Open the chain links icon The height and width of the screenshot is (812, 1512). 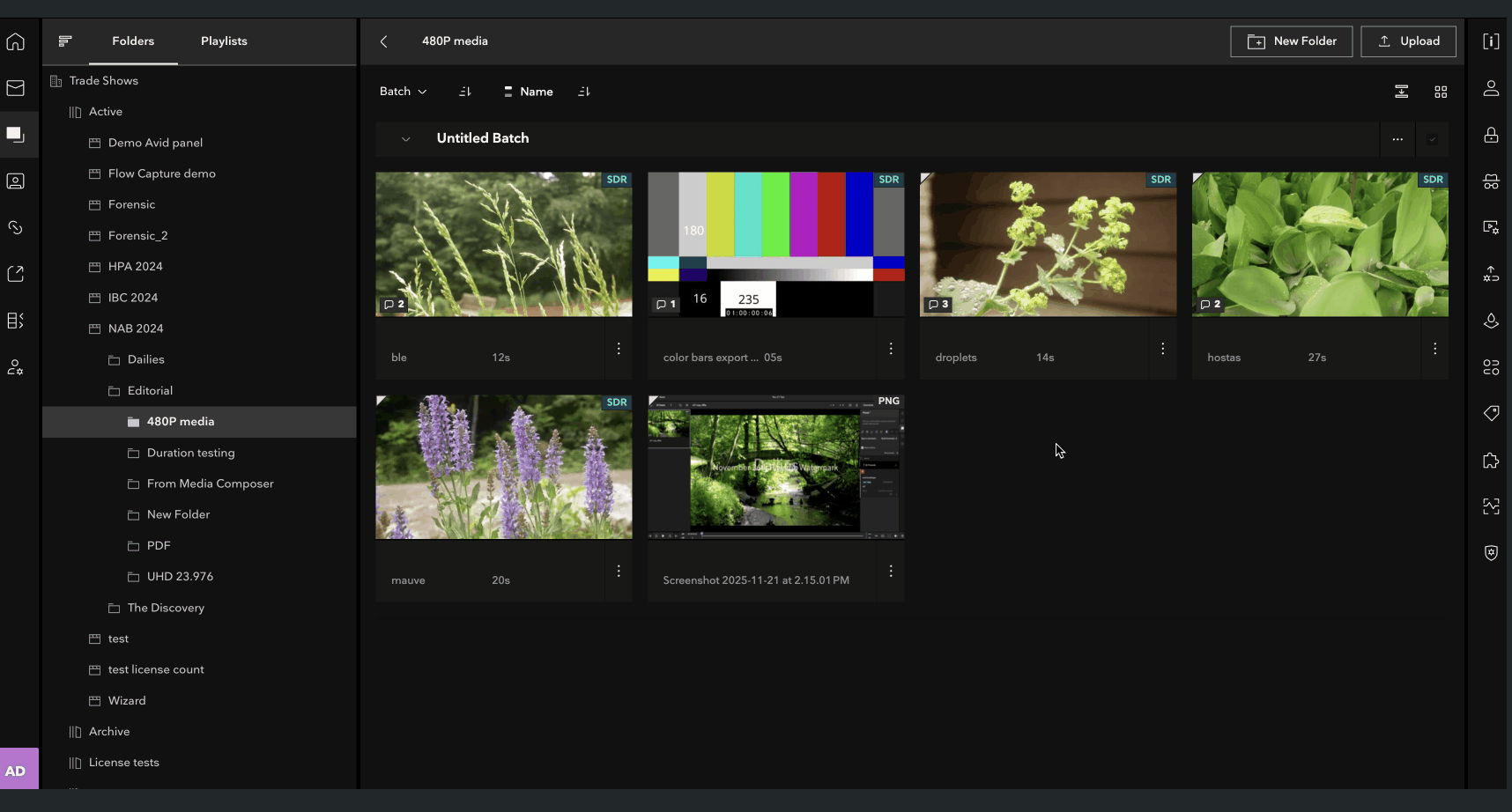pos(16,228)
